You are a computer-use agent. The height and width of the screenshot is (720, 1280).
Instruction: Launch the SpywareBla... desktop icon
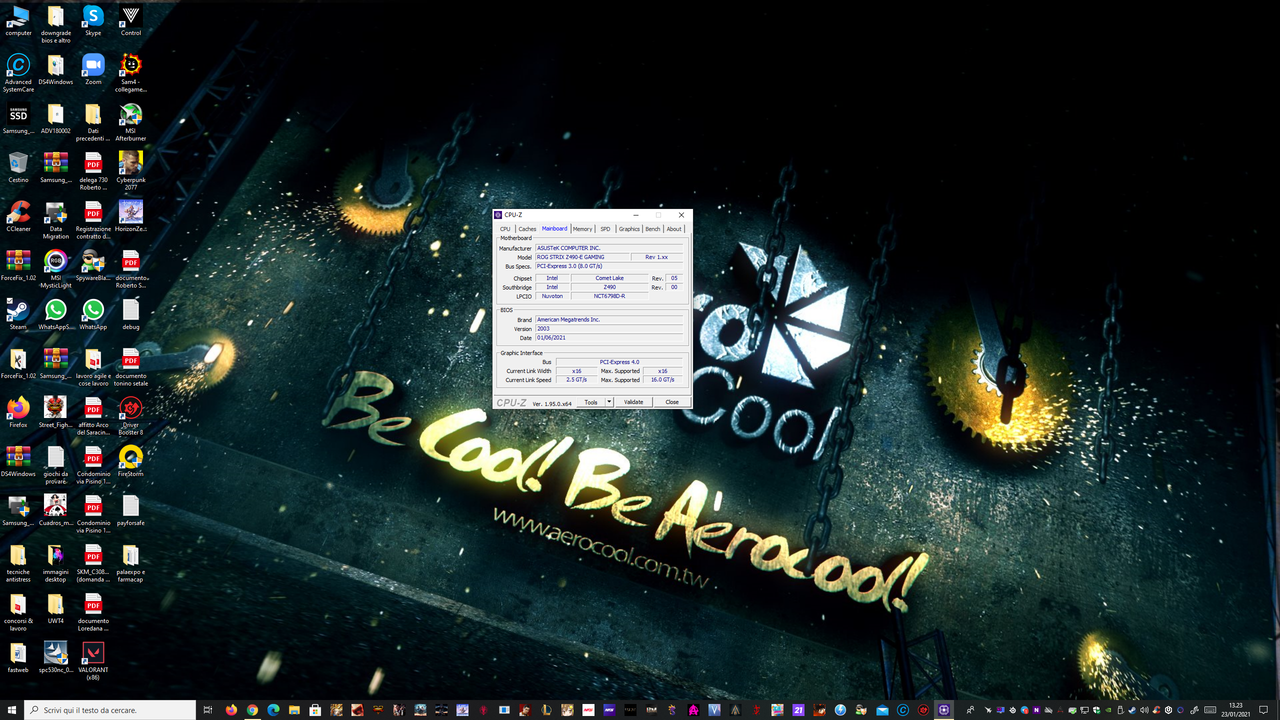coord(93,266)
